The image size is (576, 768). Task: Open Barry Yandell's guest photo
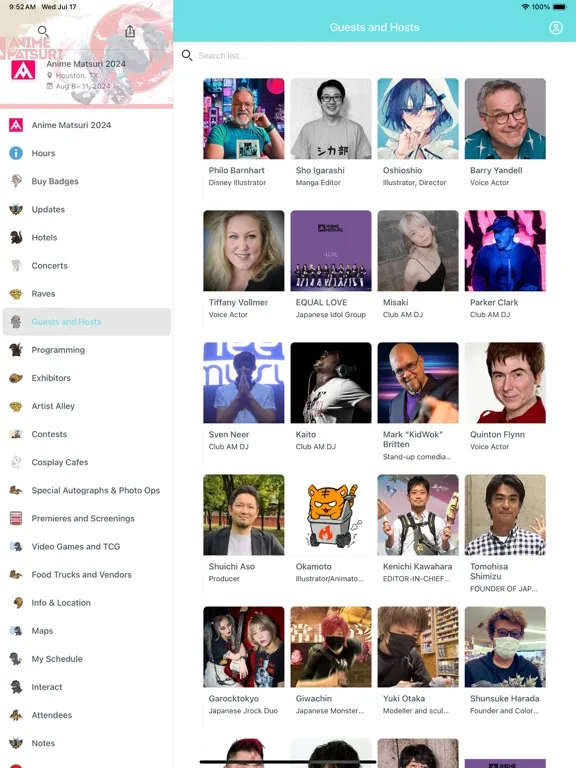[x=505, y=119]
